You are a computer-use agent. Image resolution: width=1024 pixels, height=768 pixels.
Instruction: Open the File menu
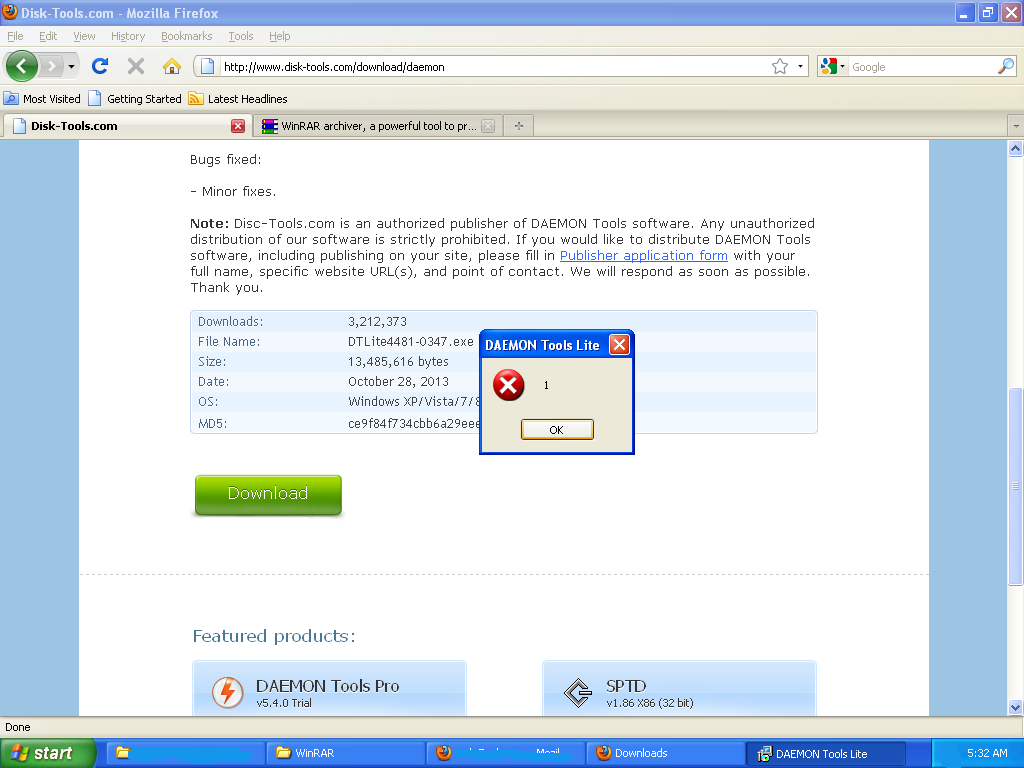click(15, 36)
